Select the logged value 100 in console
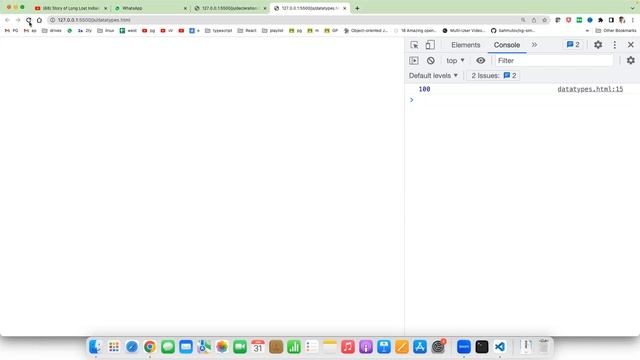 424,89
